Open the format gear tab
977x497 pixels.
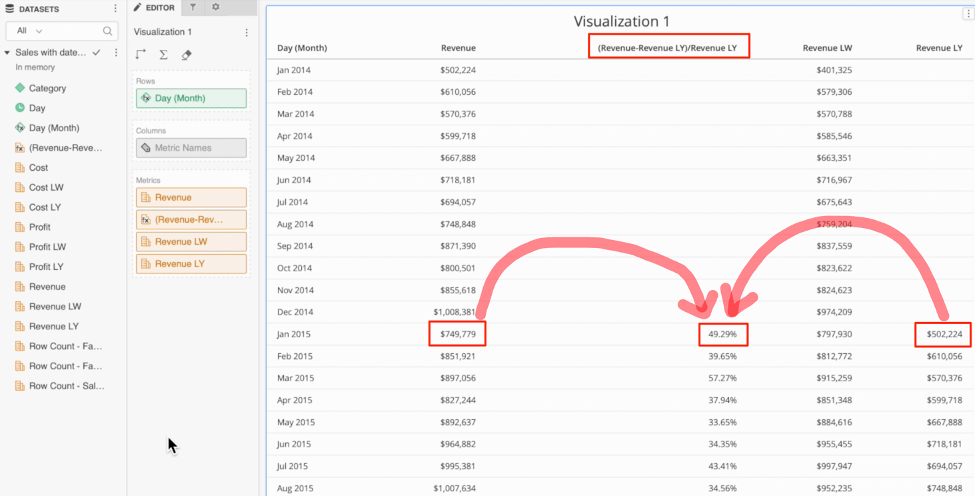point(215,8)
